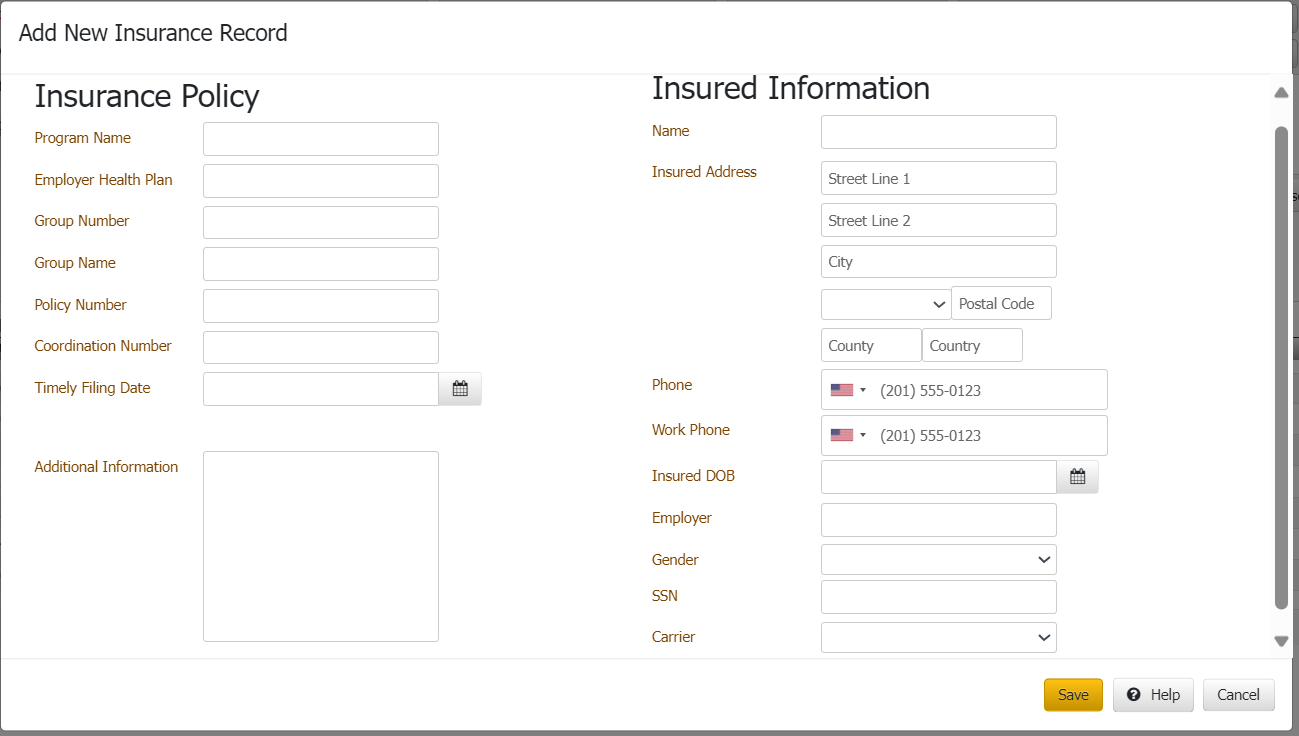The image size is (1299, 736).
Task: Click the Program Name text field
Action: 320,139
